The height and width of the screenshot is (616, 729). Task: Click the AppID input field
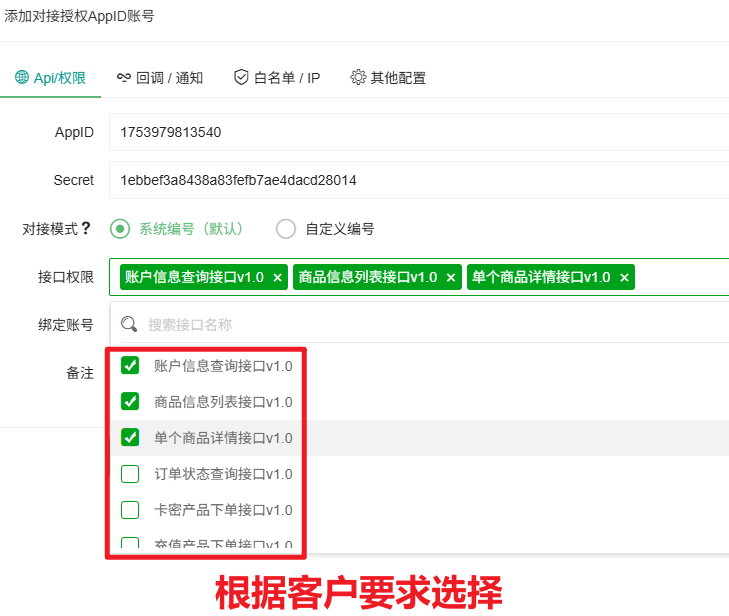420,132
